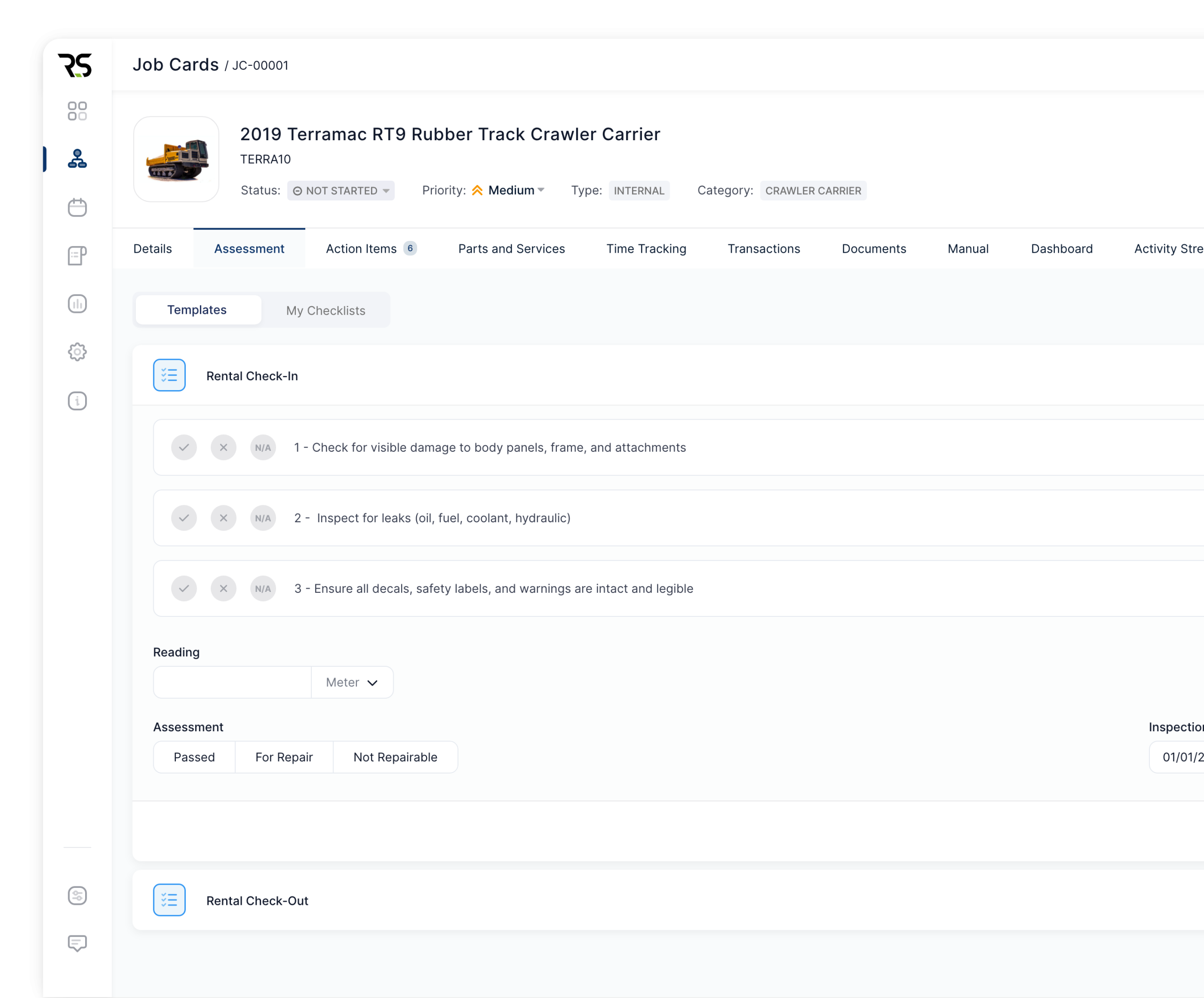Click the equipment title 2019 Terramac RT9
The image size is (1204, 998).
pyautogui.click(x=450, y=134)
